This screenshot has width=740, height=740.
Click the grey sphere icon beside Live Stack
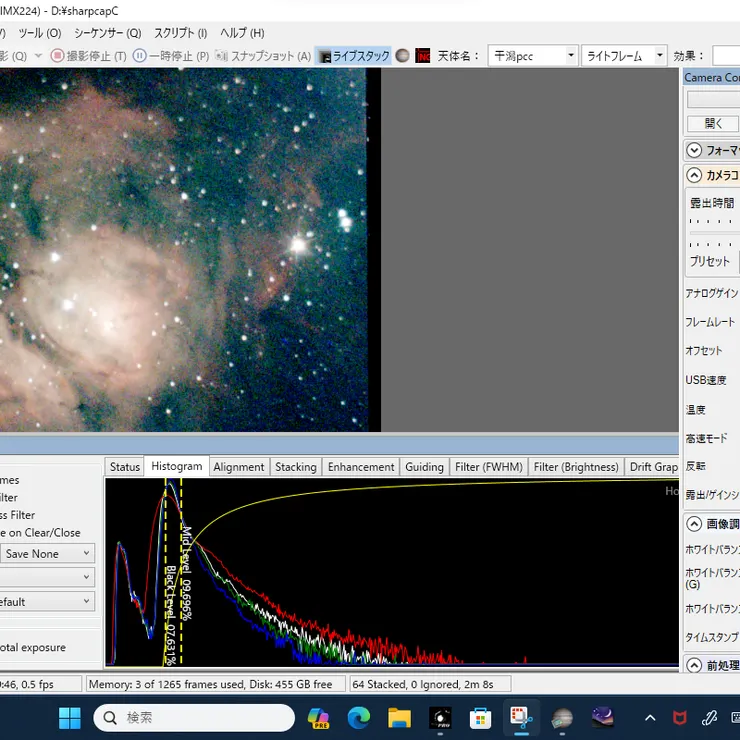tap(402, 56)
